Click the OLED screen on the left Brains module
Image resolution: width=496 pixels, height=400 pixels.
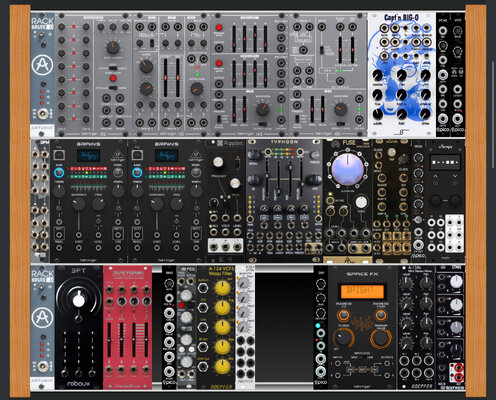click(89, 156)
